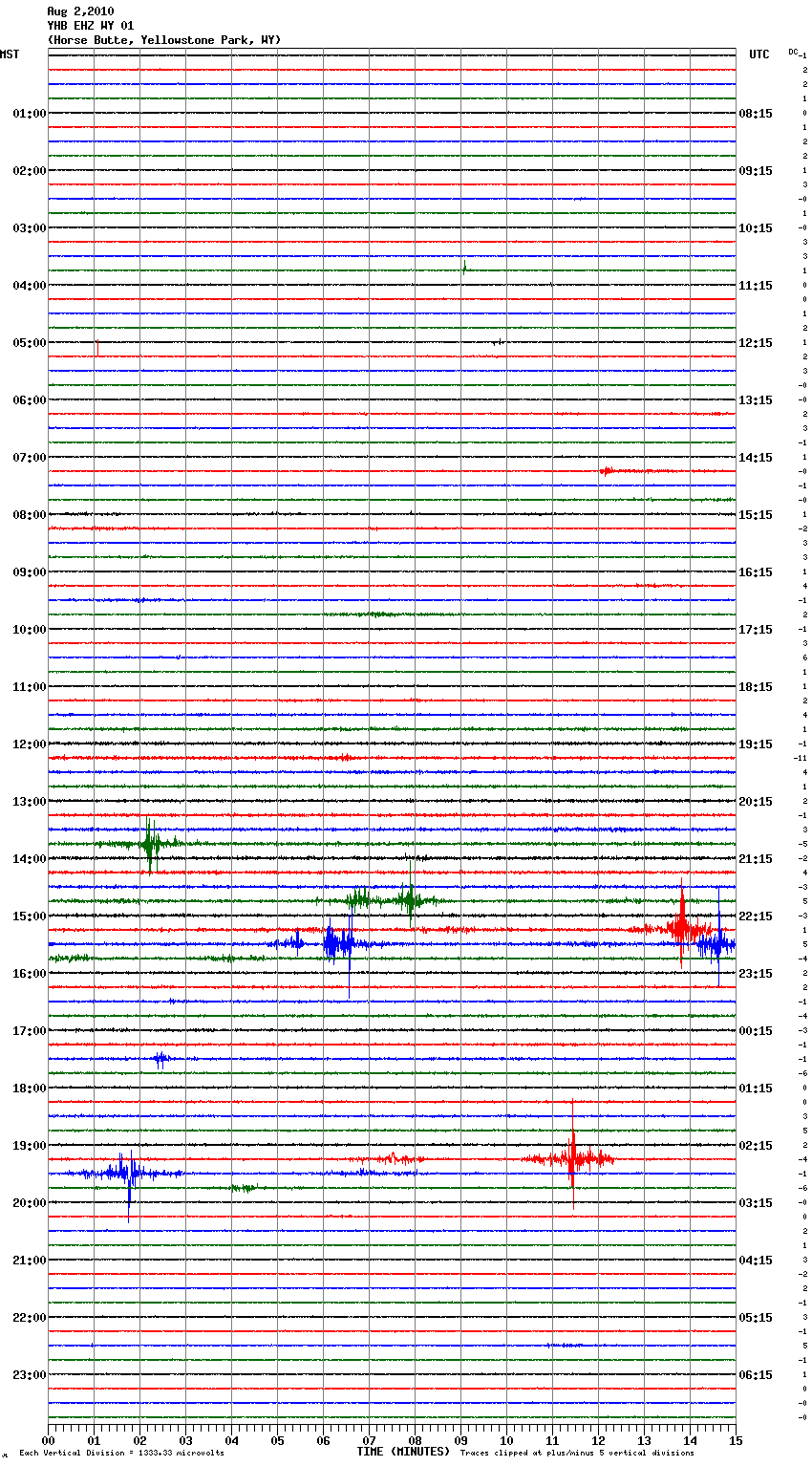Click the '-11' DC offset value

pyautogui.click(x=801, y=758)
